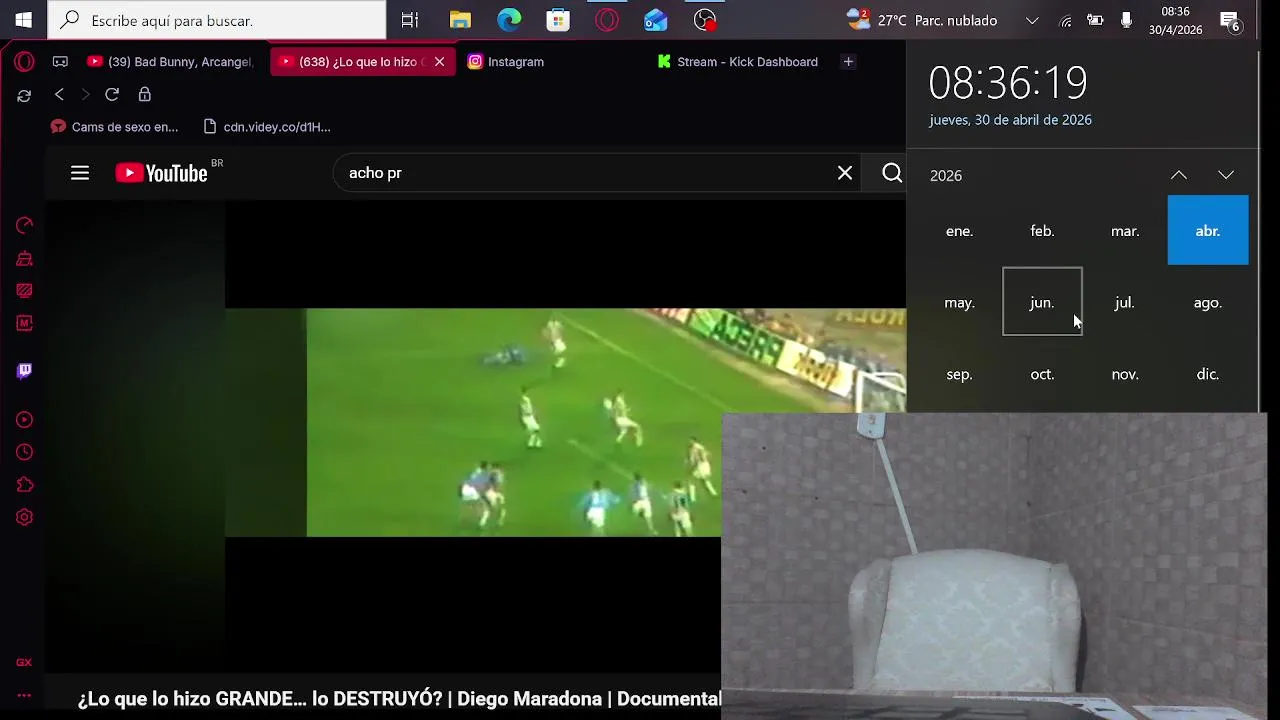Viewport: 1280px width, 720px height.
Task: Select oct. in the calendar
Action: (x=1042, y=374)
